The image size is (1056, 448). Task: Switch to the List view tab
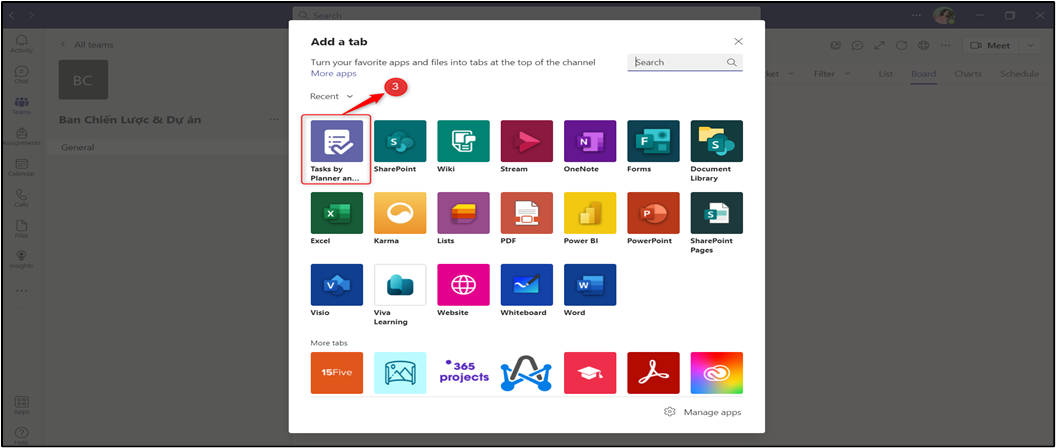[x=886, y=74]
